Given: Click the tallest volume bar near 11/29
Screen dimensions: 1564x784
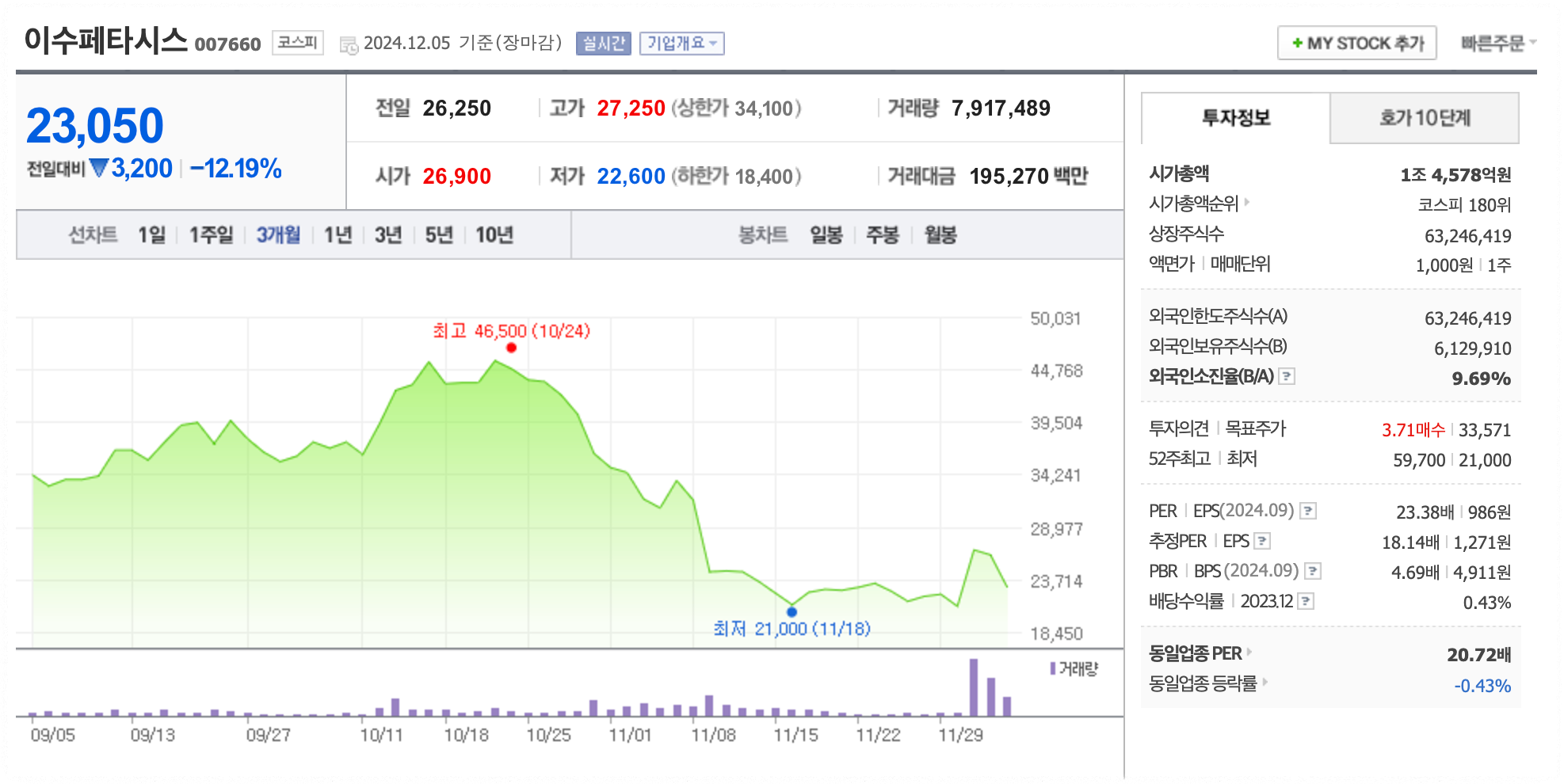Looking at the screenshot, I should 974,687.
